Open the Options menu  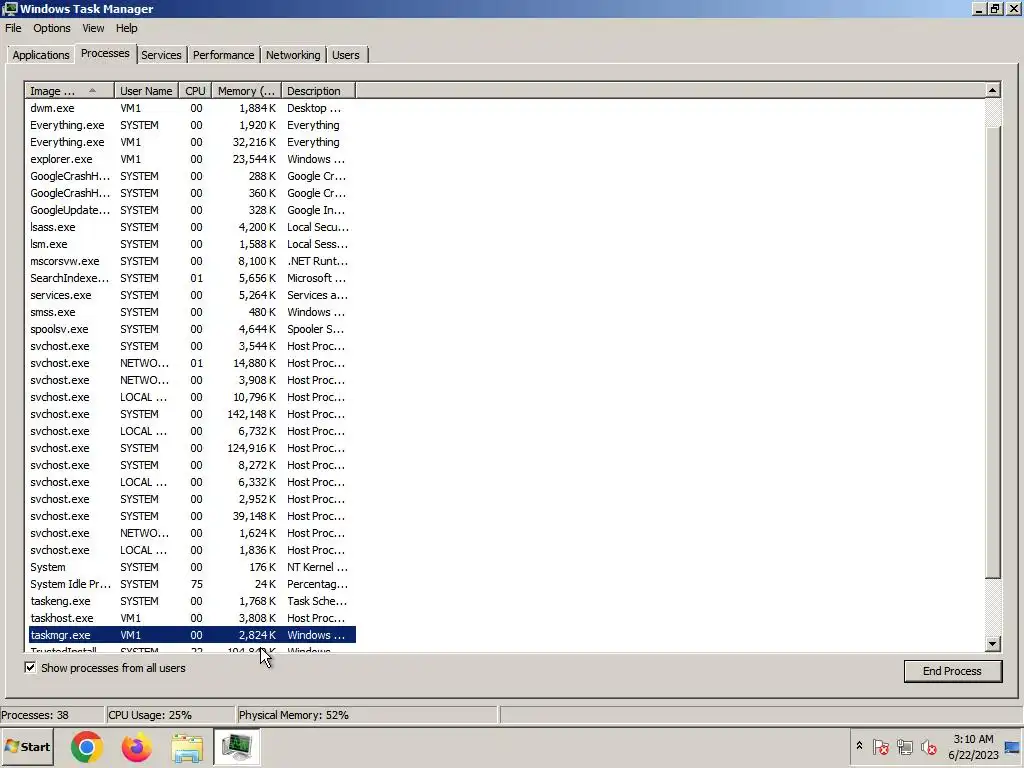coord(52,28)
